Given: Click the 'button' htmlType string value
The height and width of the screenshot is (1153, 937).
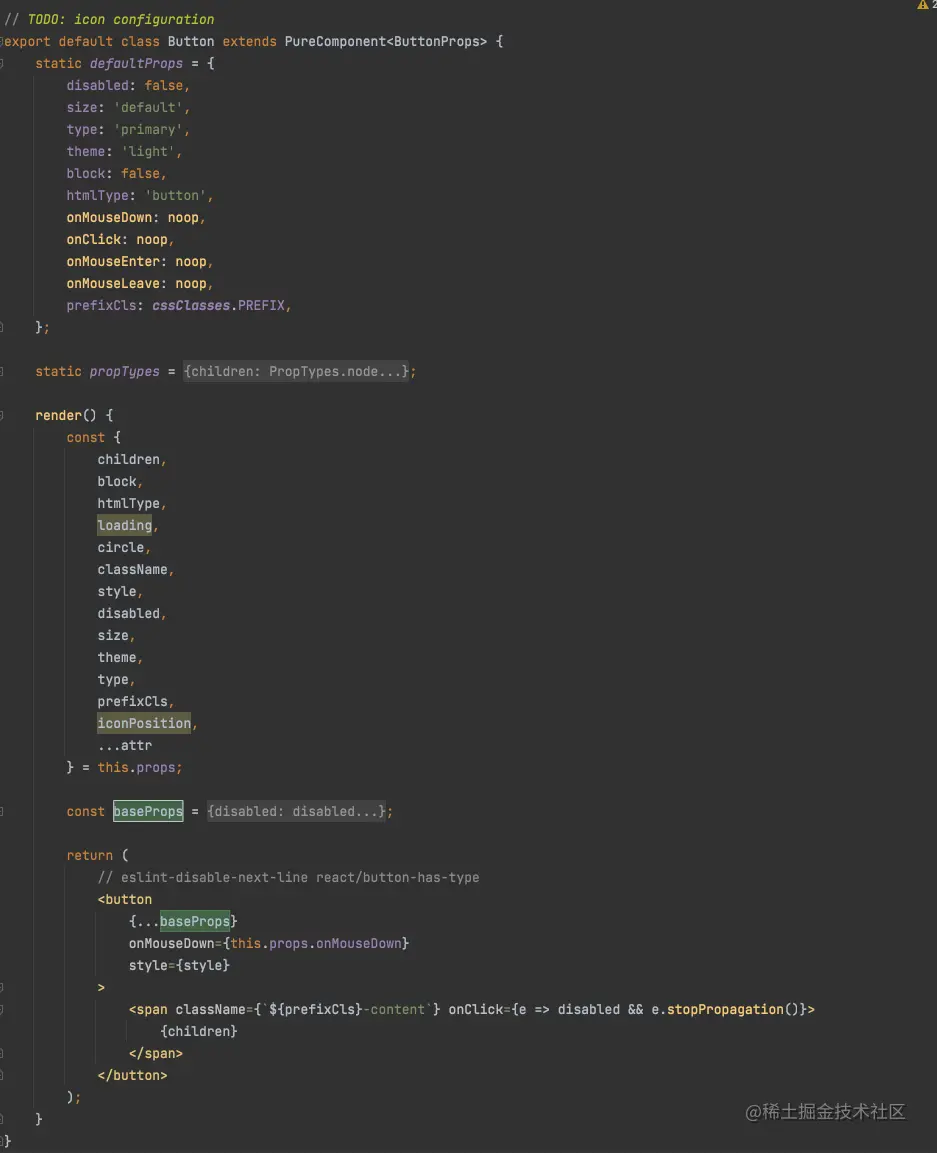Looking at the screenshot, I should tap(175, 196).
